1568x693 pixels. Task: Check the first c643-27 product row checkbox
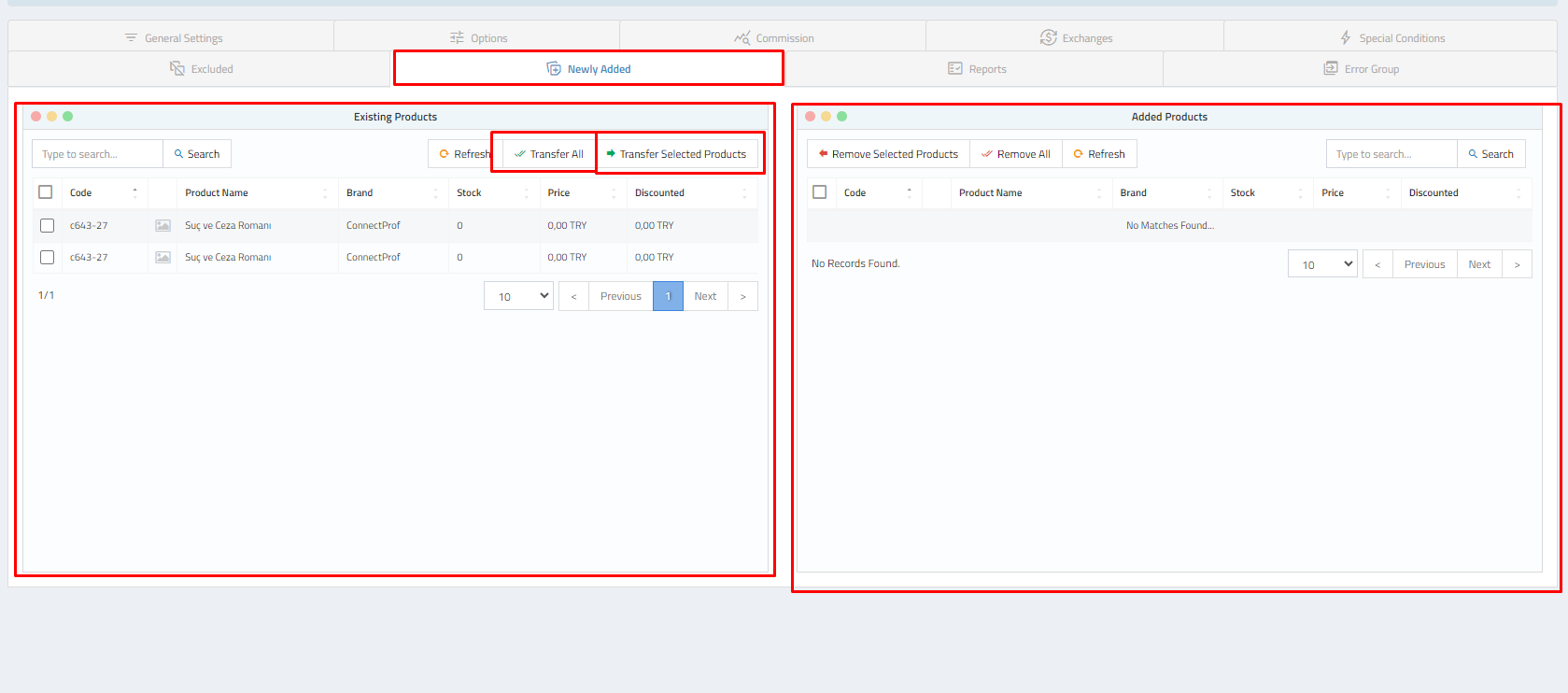pos(48,225)
